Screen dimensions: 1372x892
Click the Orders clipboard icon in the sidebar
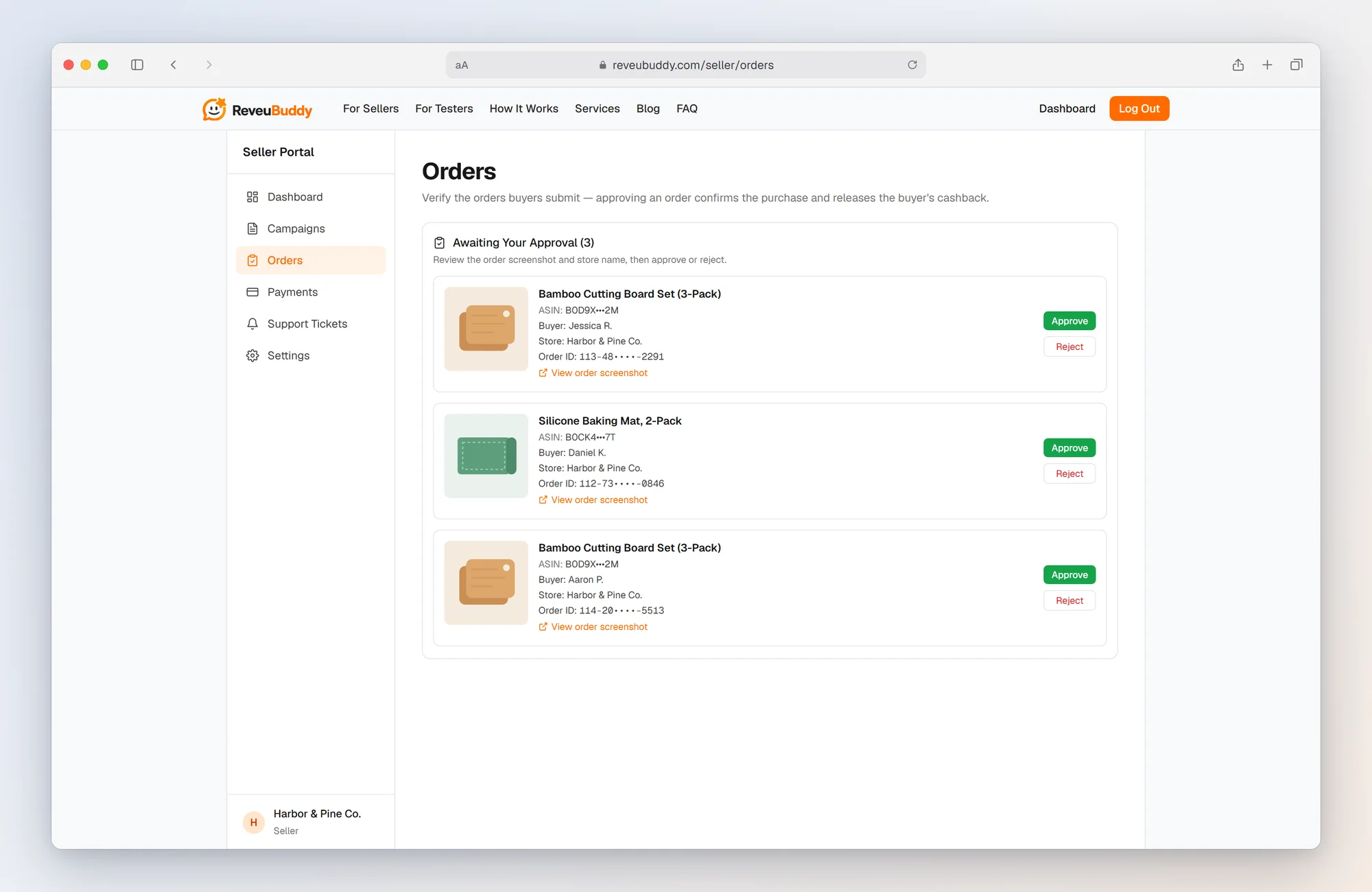(x=252, y=260)
